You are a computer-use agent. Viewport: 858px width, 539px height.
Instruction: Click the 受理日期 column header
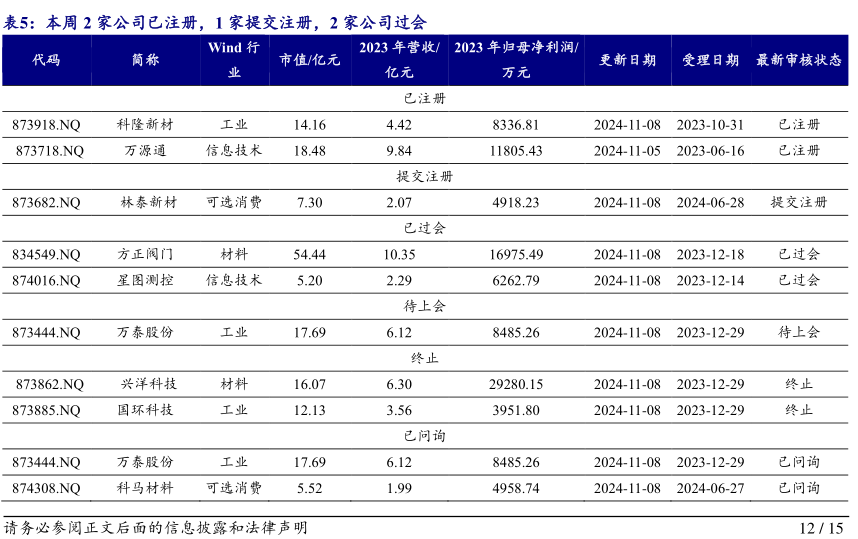click(710, 60)
